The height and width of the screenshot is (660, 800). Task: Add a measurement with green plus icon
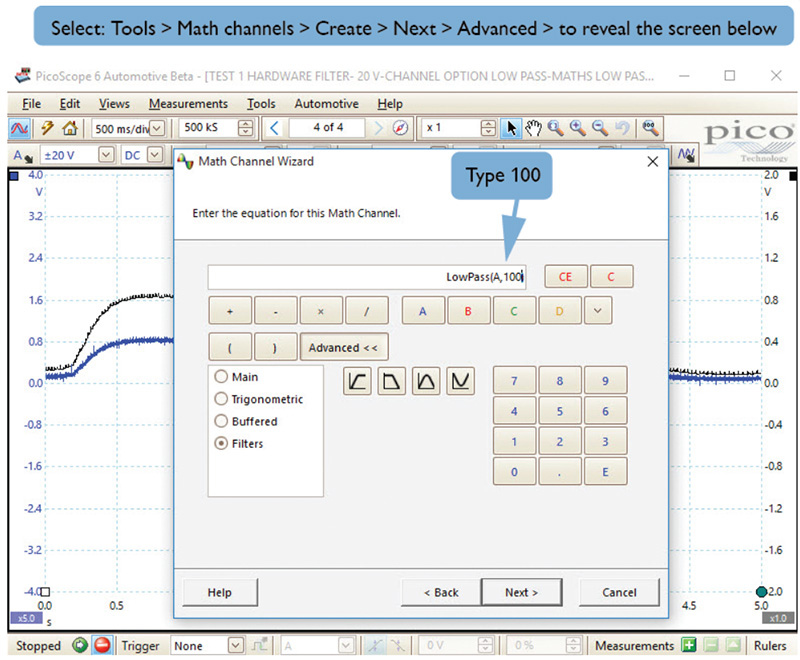point(689,645)
